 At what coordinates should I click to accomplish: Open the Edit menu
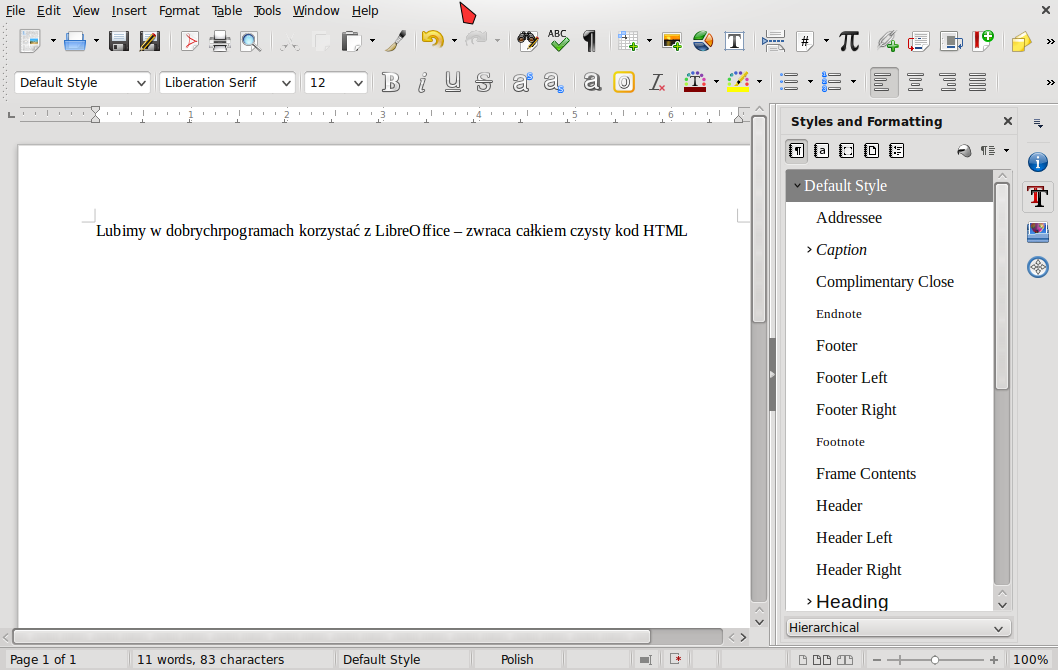[49, 11]
